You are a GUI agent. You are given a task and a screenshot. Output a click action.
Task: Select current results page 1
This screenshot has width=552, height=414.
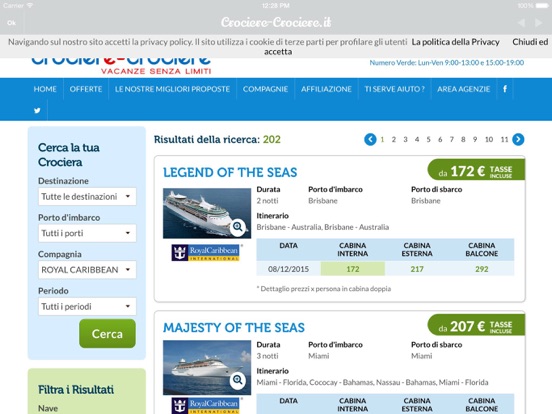[382, 139]
